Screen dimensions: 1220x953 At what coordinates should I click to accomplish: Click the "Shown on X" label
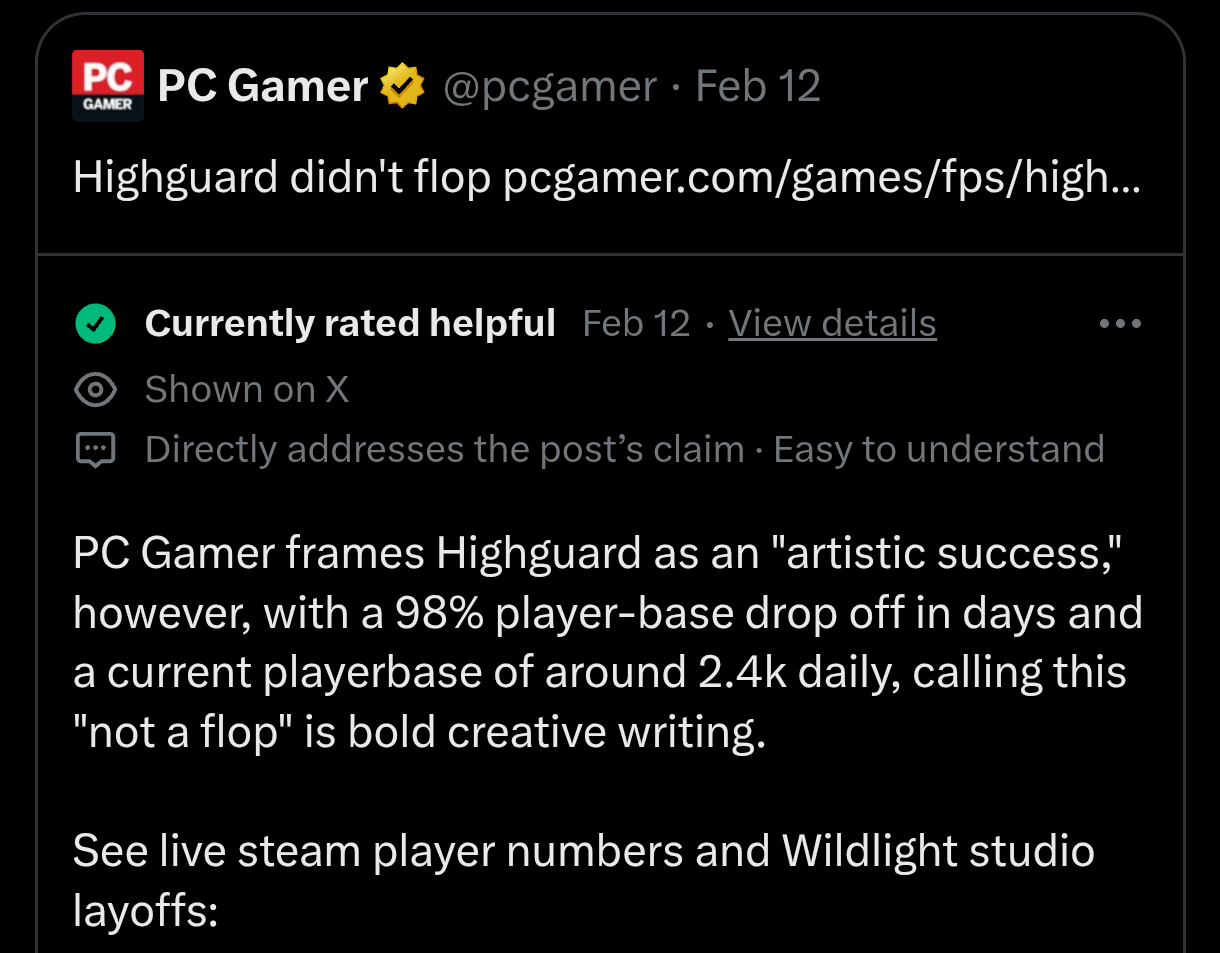[247, 389]
